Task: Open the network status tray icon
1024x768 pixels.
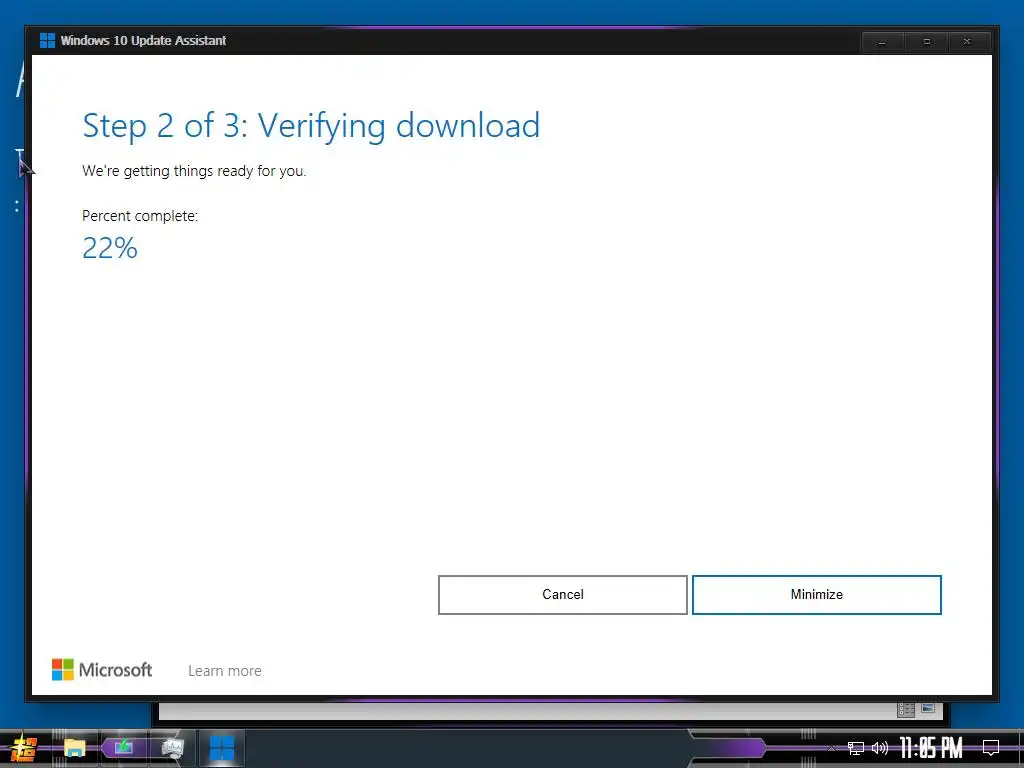Action: [856, 748]
